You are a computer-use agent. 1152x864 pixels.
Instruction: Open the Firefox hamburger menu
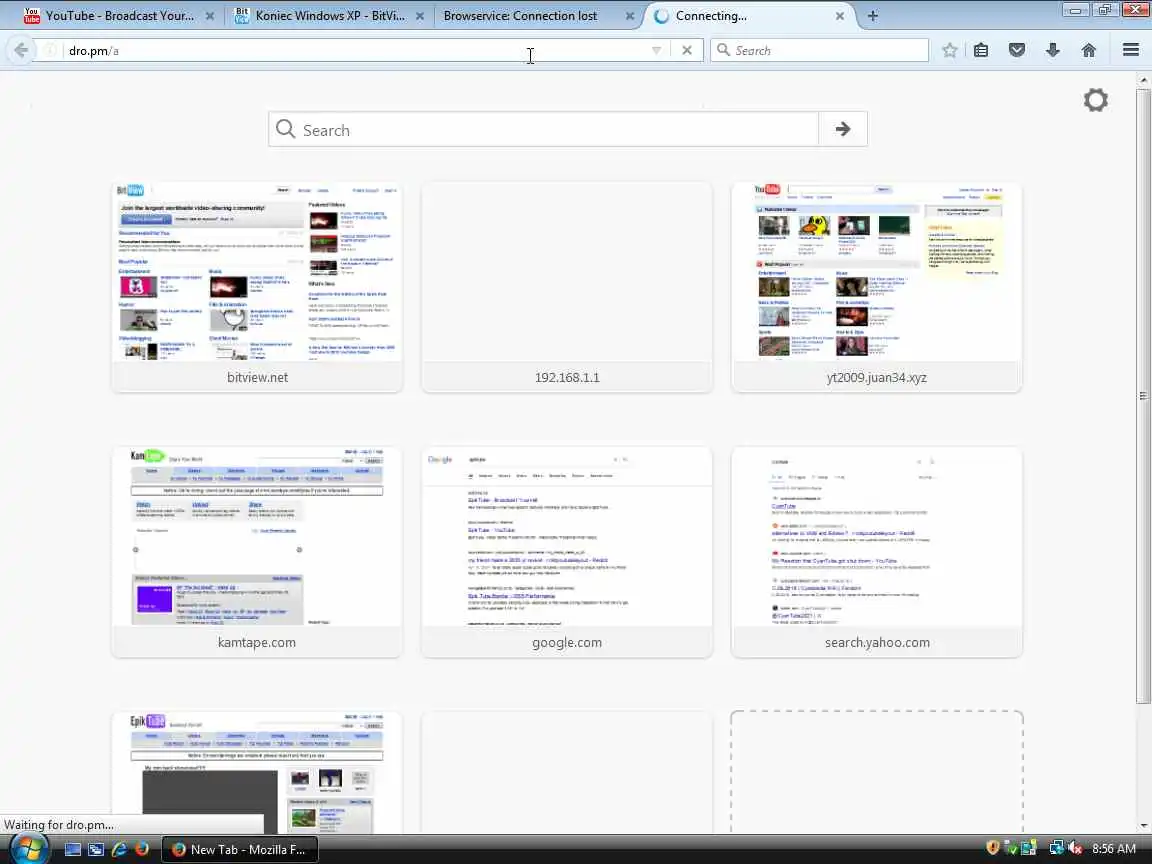pyautogui.click(x=1131, y=50)
